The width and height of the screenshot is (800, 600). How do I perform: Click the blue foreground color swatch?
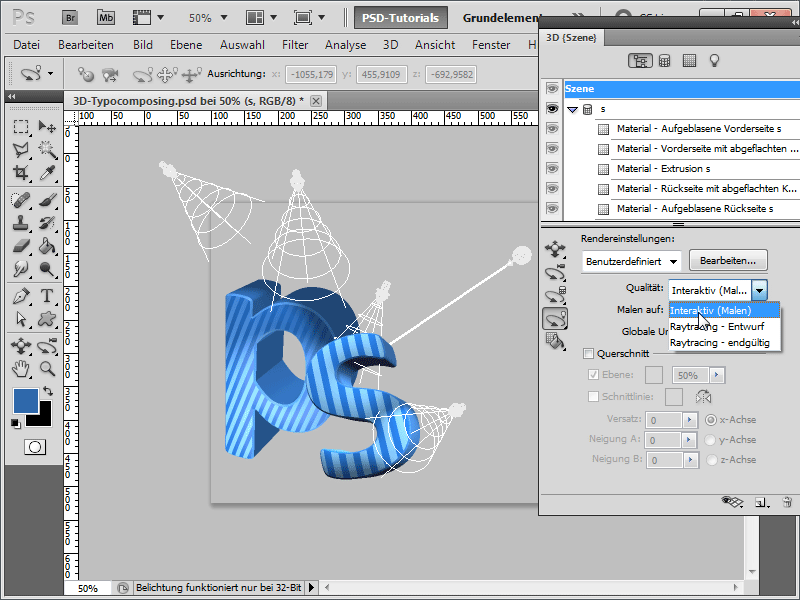click(26, 401)
